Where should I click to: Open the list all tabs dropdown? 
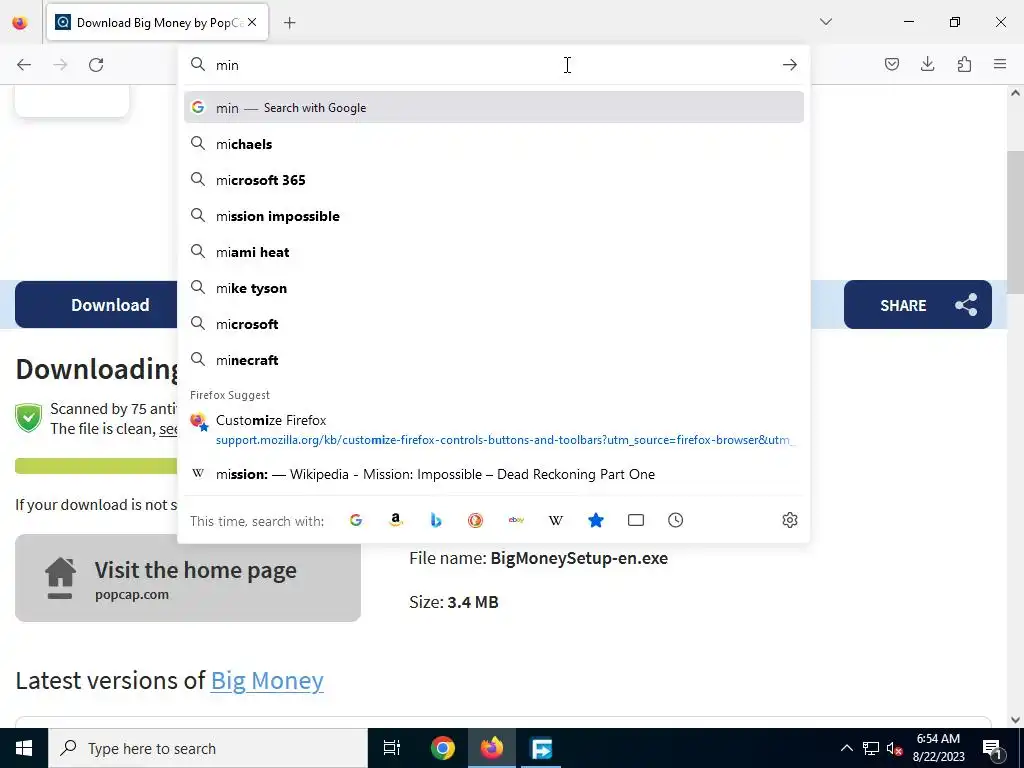click(825, 22)
